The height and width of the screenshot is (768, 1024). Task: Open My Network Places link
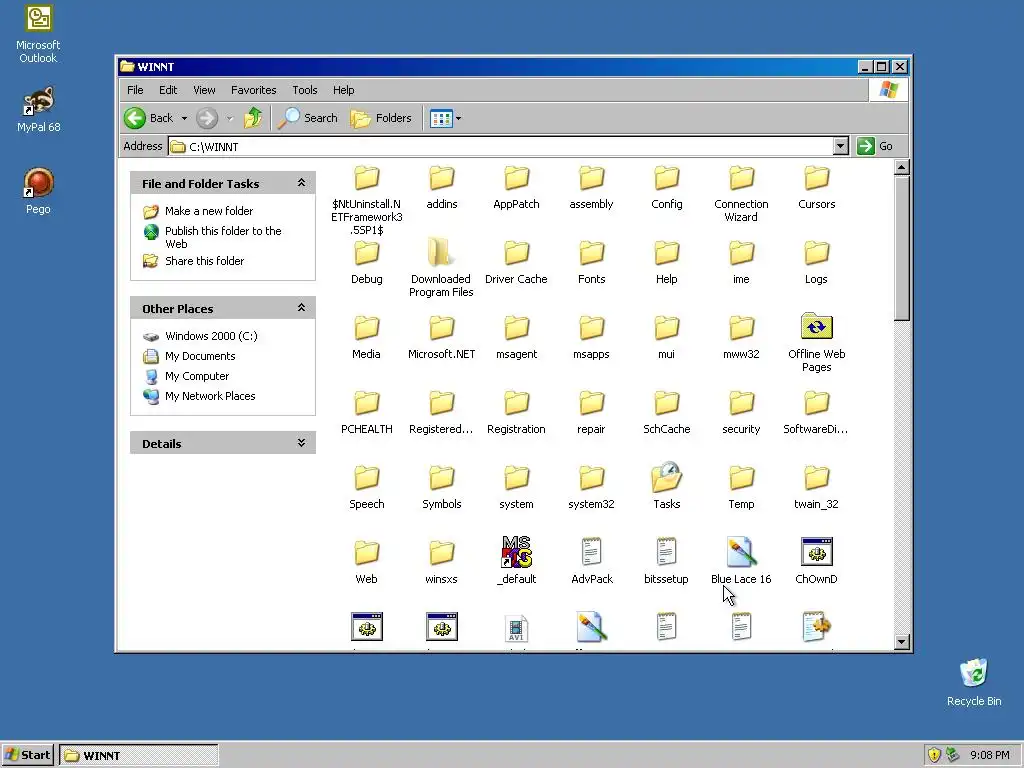click(210, 396)
